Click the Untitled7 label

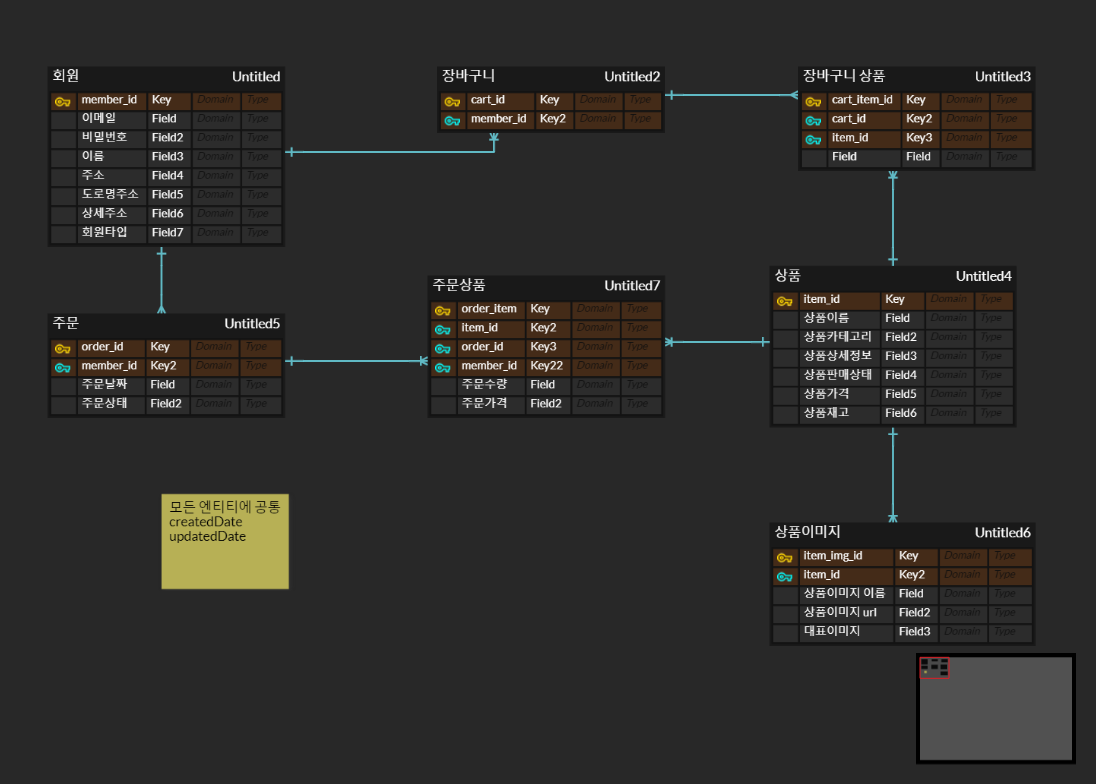632,285
